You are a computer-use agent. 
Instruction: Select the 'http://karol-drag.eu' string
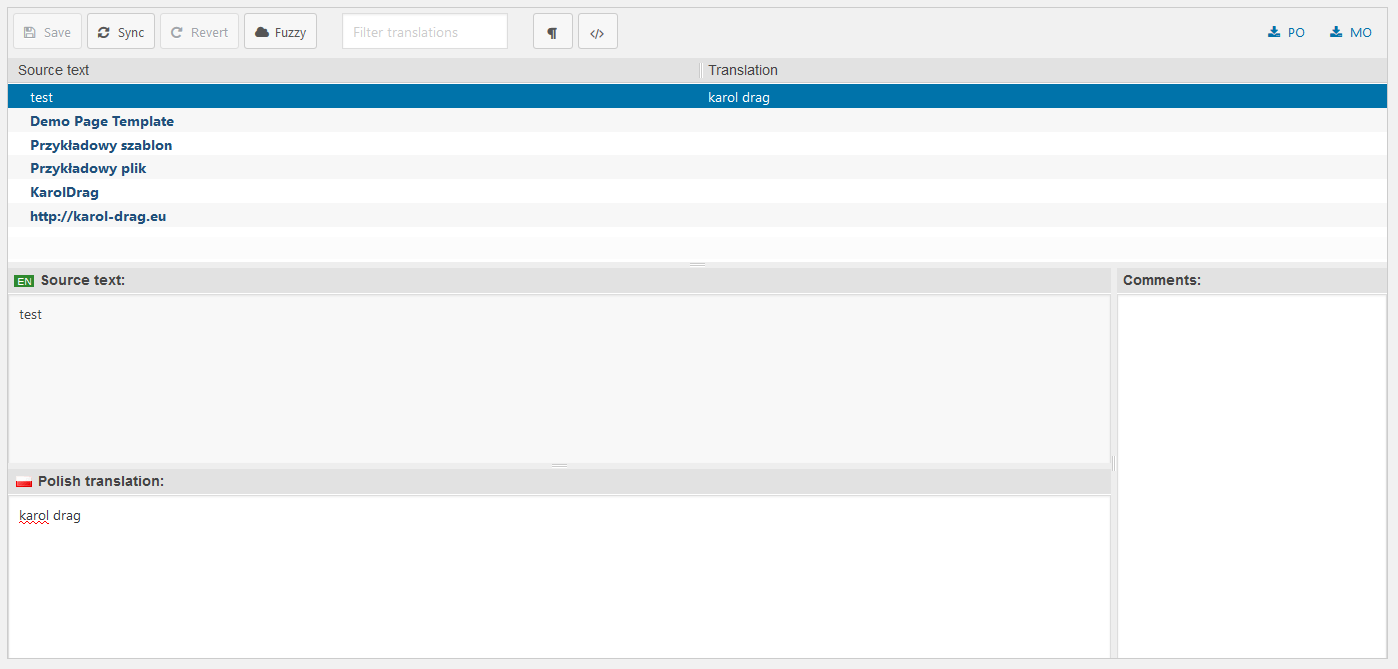point(98,216)
